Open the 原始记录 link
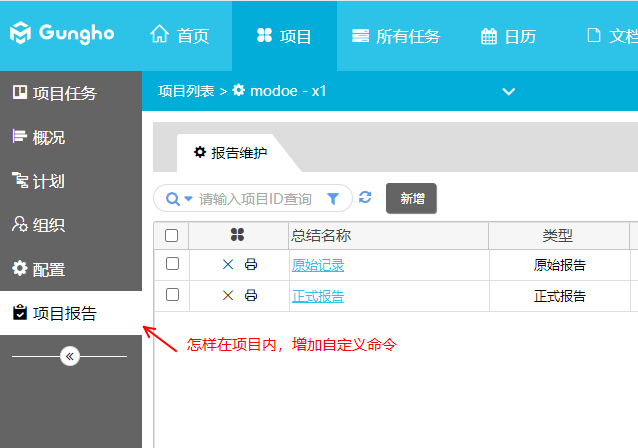Viewport: 638px width, 448px height. (317, 266)
